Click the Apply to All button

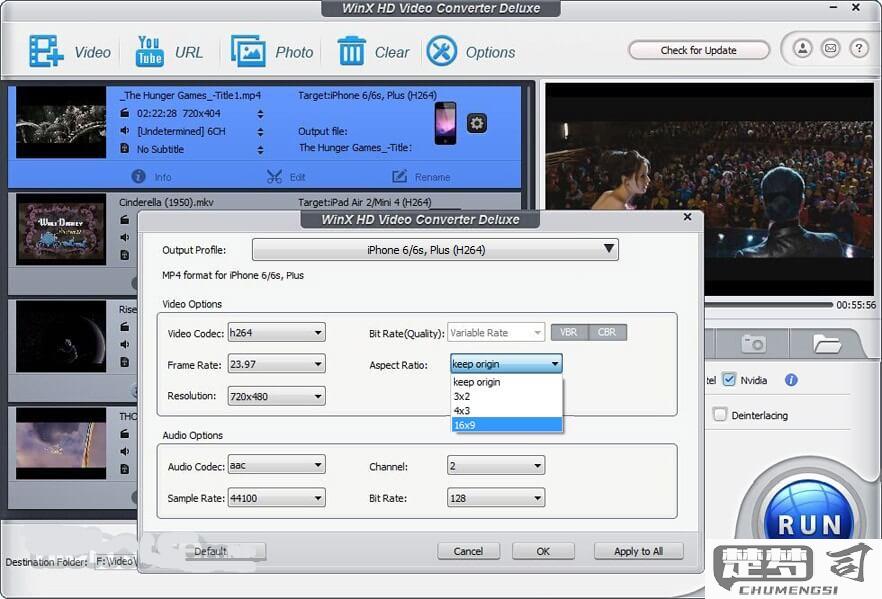(638, 551)
